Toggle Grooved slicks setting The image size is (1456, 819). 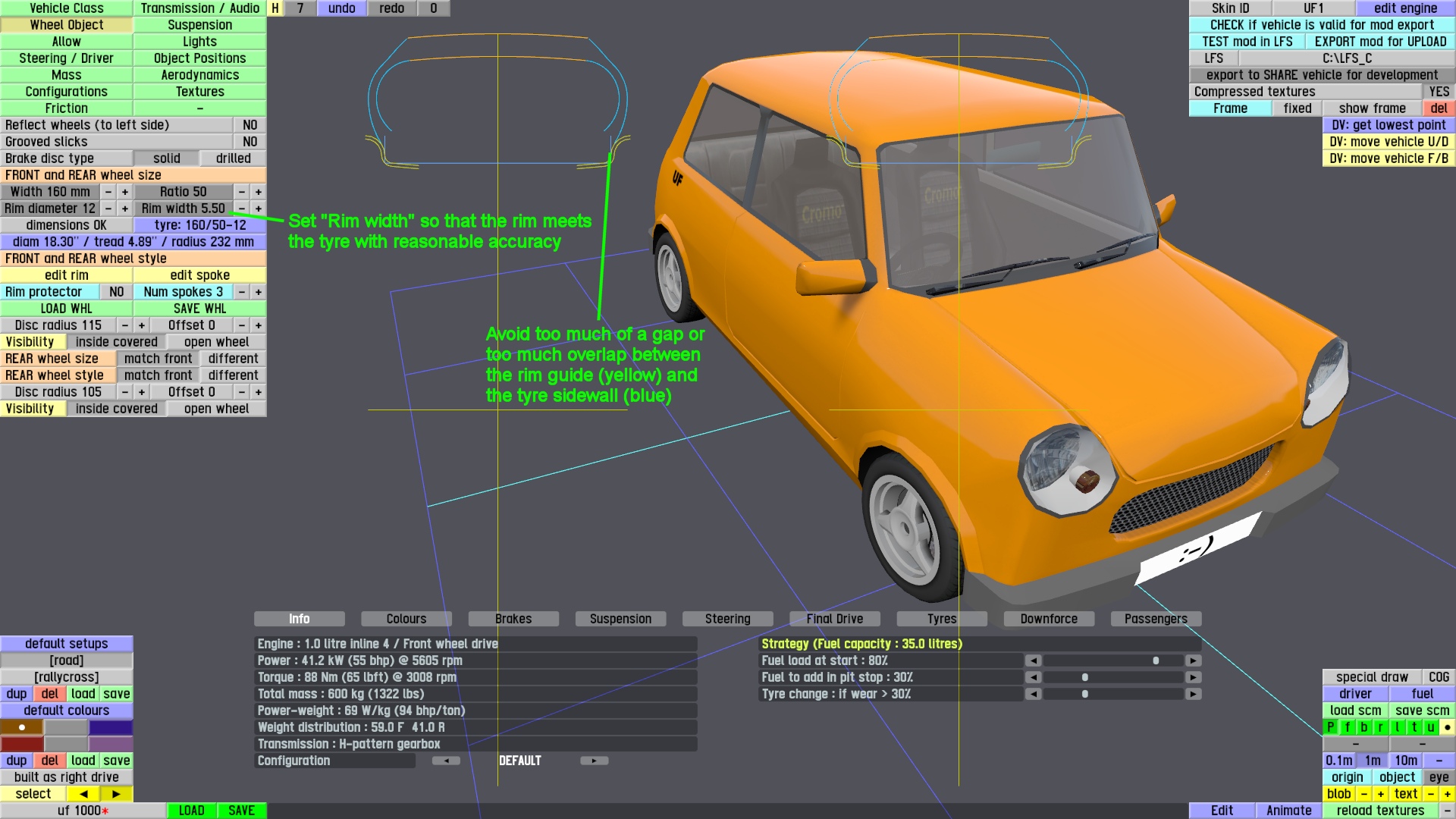249,142
